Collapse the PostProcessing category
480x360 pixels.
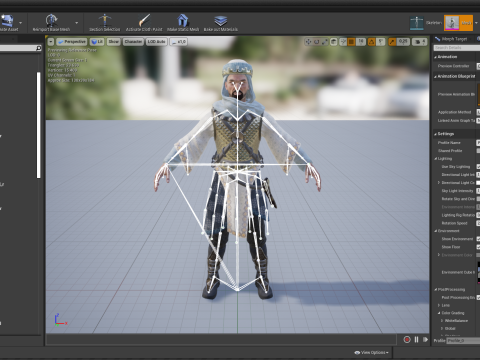[436, 289]
